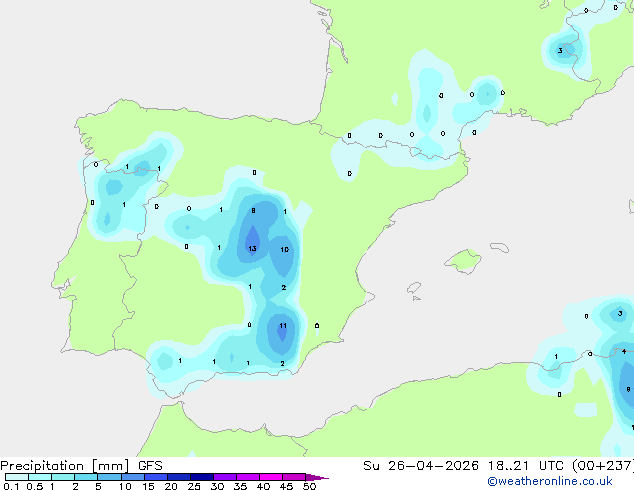Screen dimensions: 634x490
Task: Click the legend label "25"
Action: (x=194, y=486)
